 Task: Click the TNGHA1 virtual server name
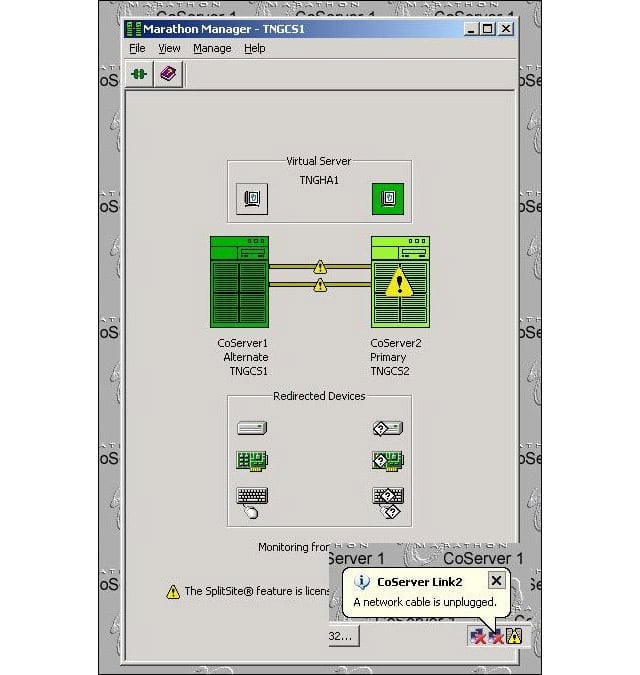tap(319, 180)
